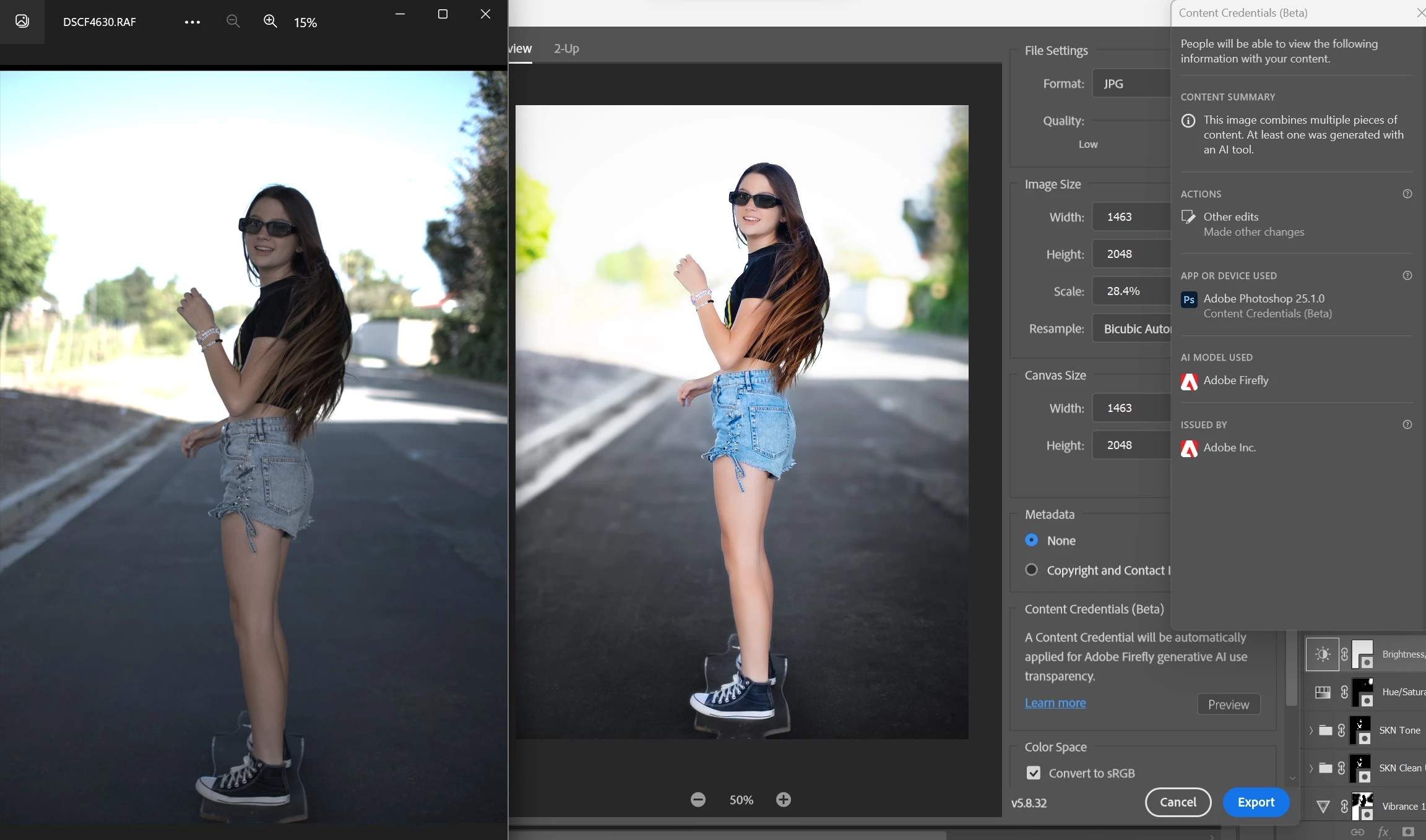
Task: Open the Learn more link
Action: (x=1055, y=703)
